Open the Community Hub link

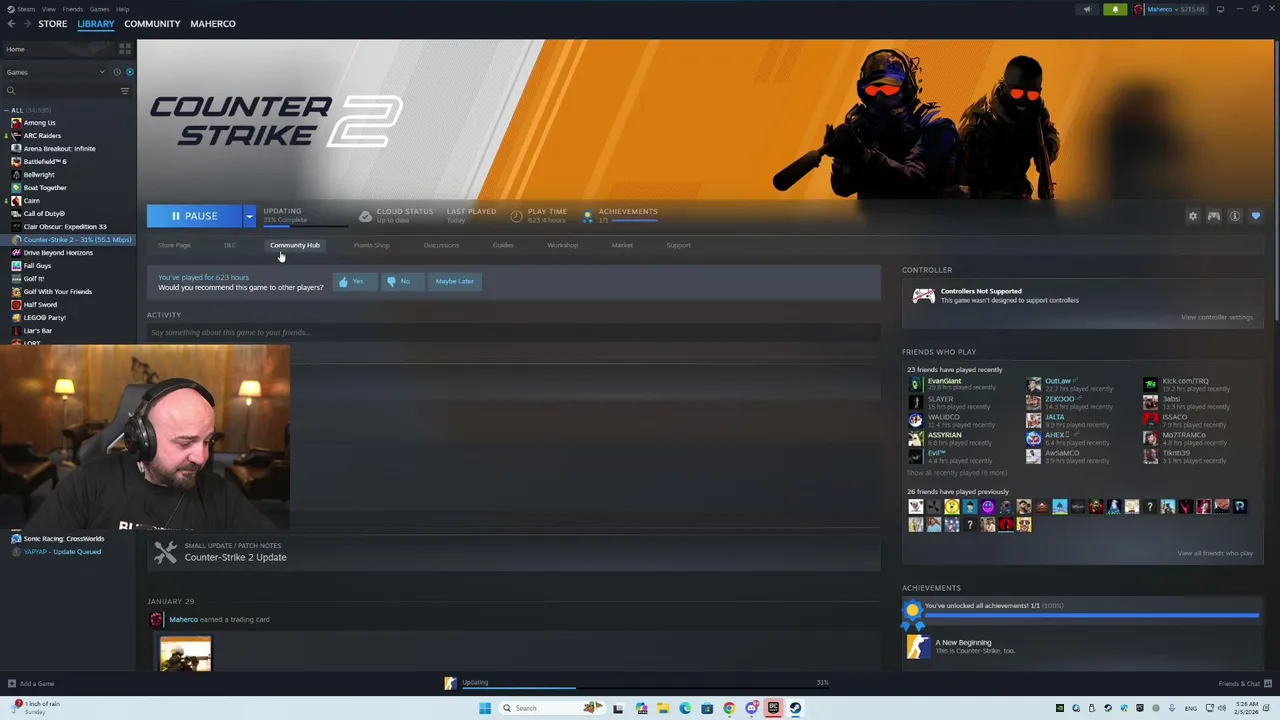pos(295,245)
